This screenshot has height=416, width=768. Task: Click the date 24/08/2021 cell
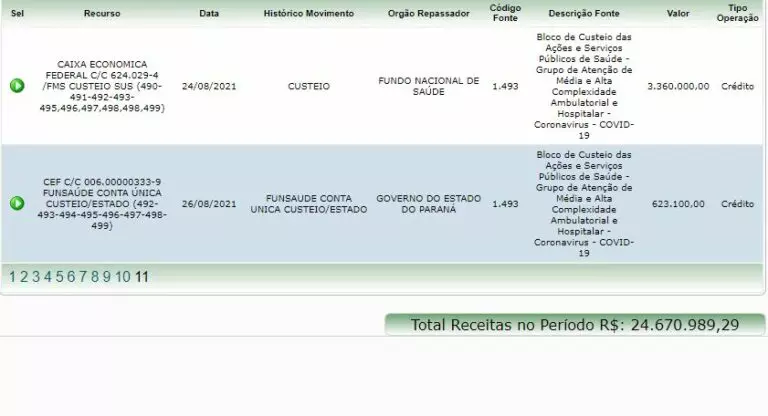point(208,86)
